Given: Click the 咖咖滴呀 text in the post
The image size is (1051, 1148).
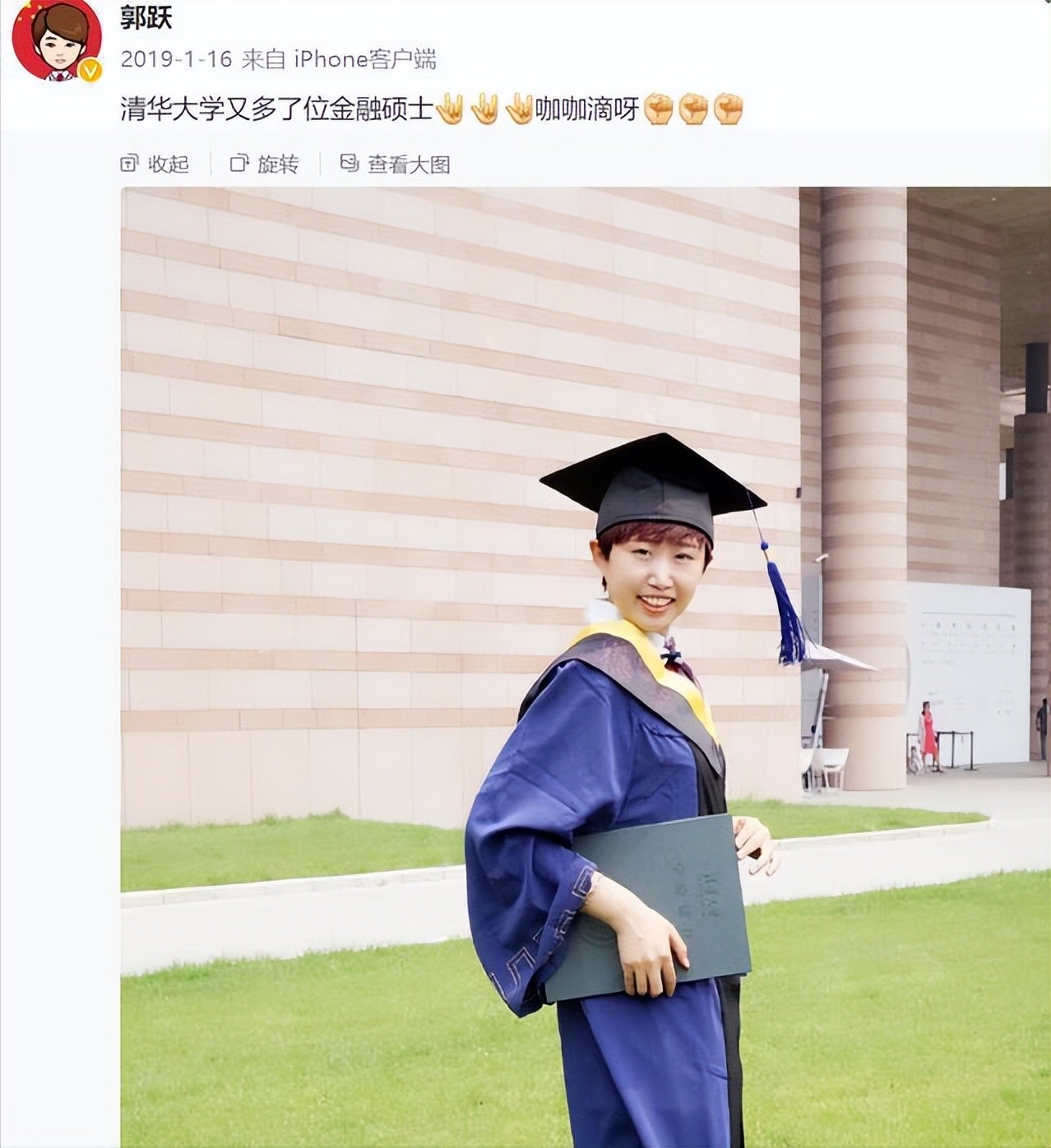Looking at the screenshot, I should 587,109.
